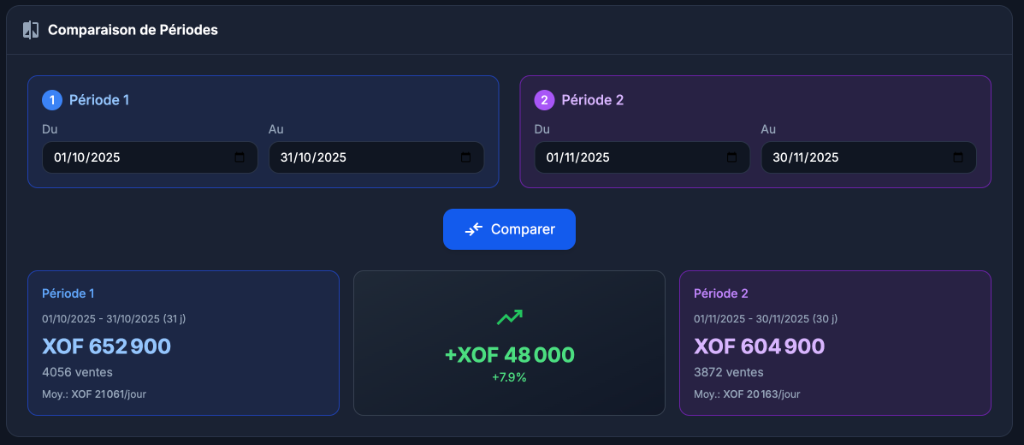
Task: Click the blue number 1 badge
Action: pyautogui.click(x=52, y=100)
